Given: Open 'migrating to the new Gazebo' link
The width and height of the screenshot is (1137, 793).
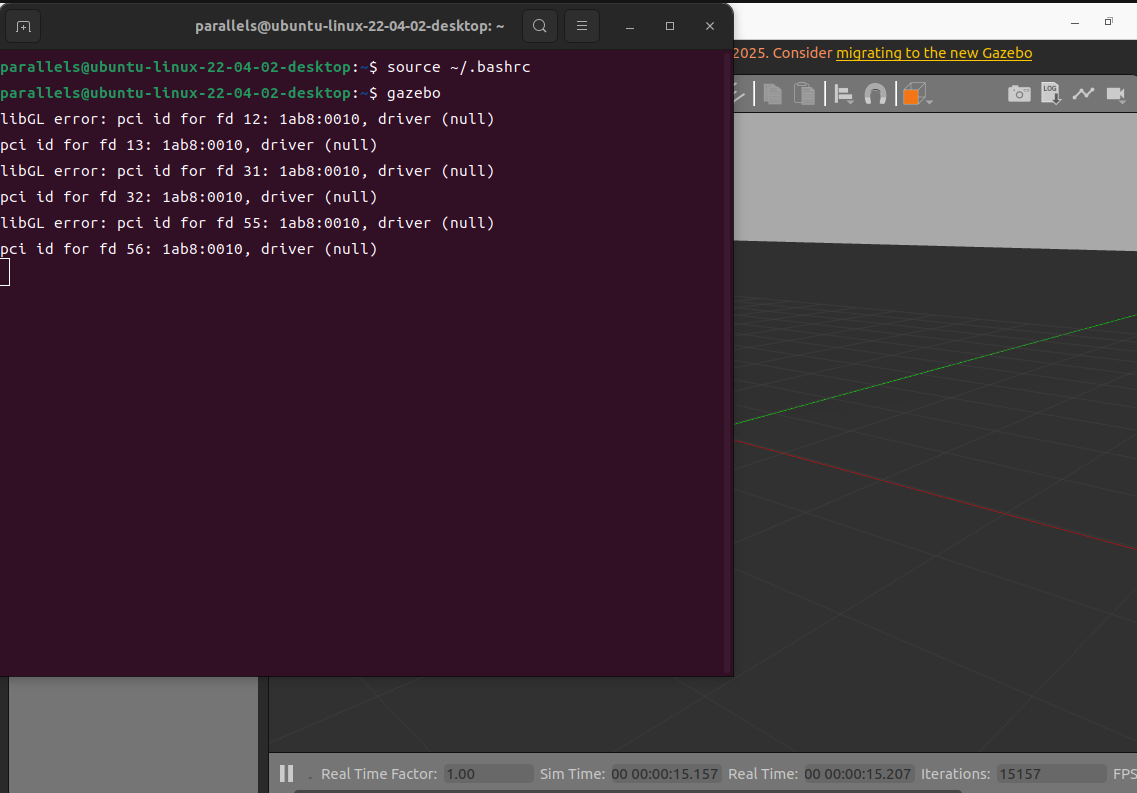Looking at the screenshot, I should pos(934,53).
